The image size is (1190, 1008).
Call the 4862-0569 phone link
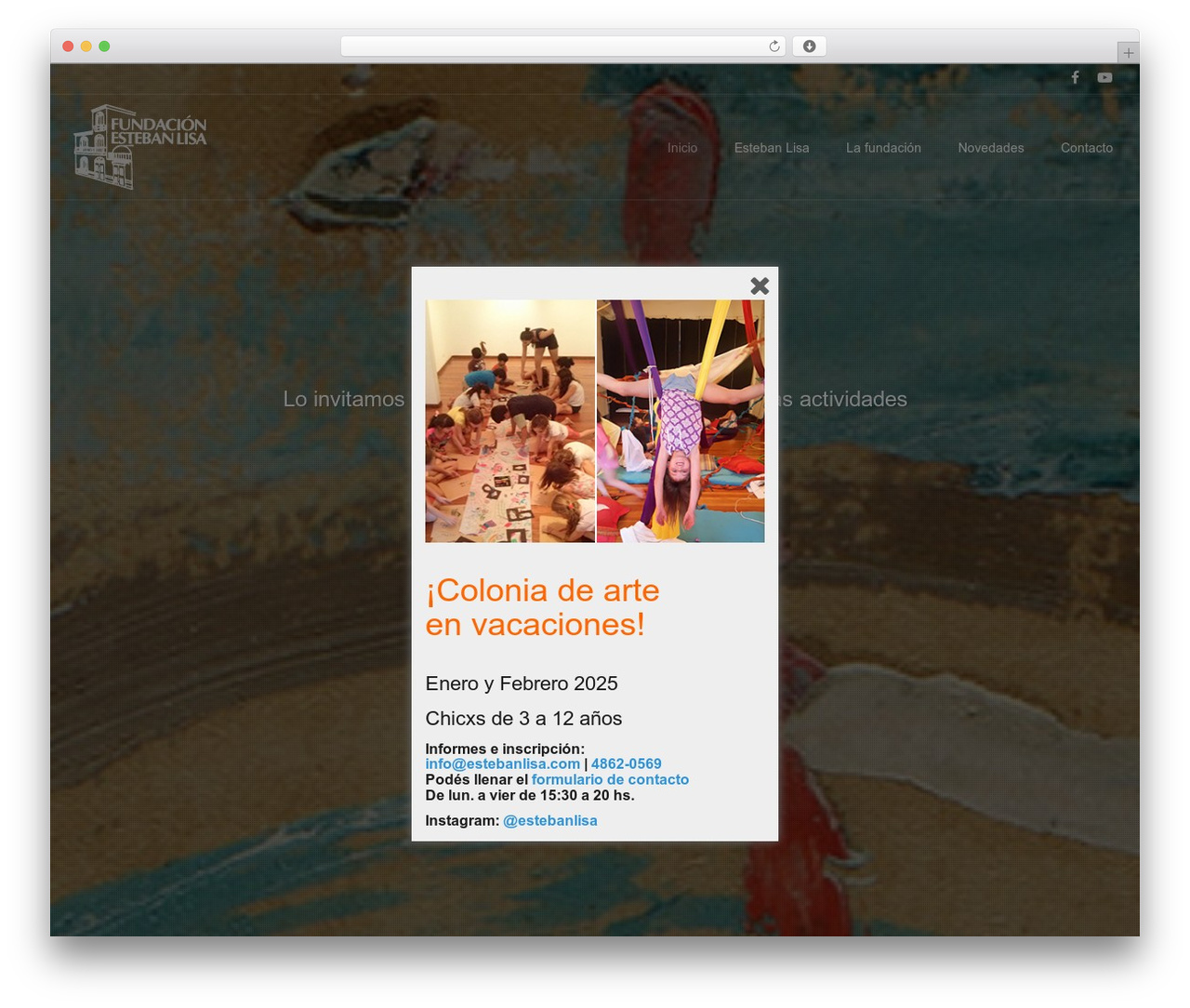tap(627, 763)
